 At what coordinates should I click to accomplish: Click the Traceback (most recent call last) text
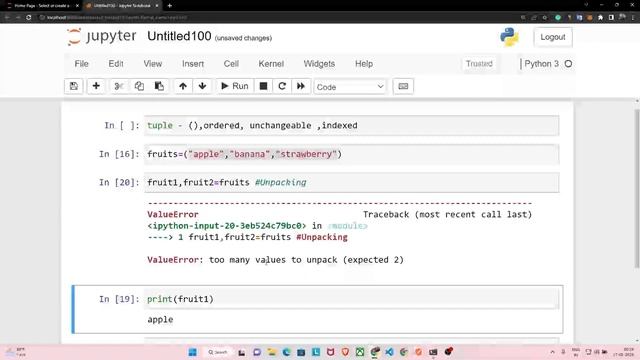(x=447, y=214)
